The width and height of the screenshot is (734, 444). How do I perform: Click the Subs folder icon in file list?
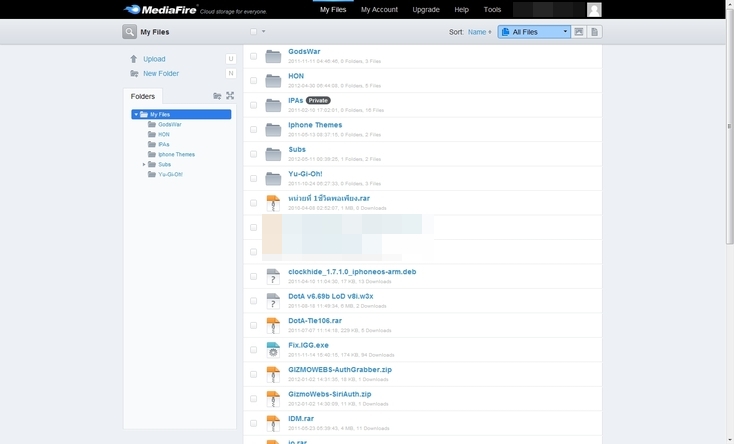[x=273, y=154]
